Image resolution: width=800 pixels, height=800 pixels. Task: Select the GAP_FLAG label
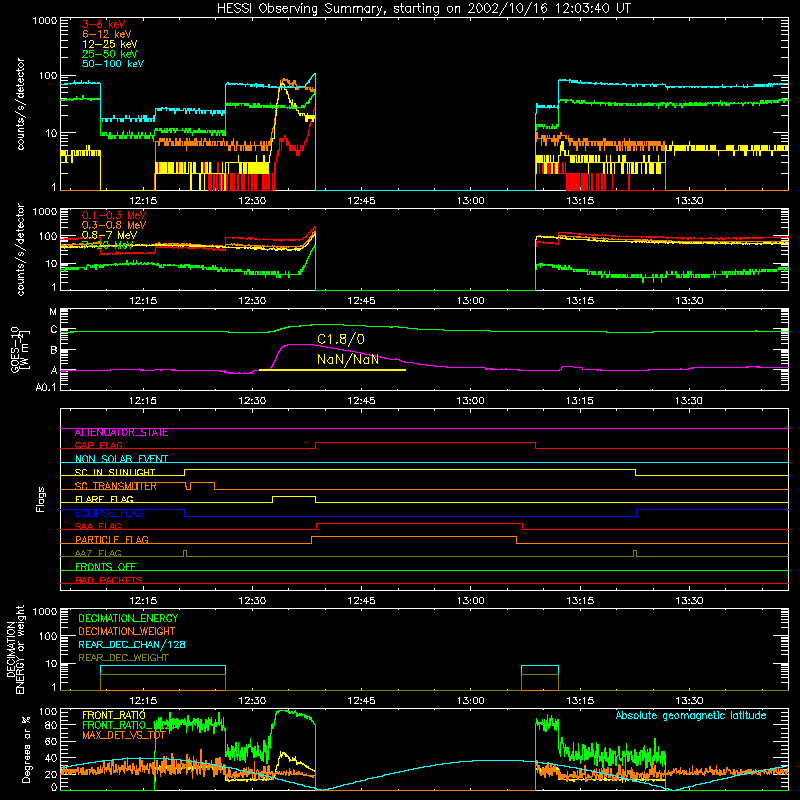point(98,445)
